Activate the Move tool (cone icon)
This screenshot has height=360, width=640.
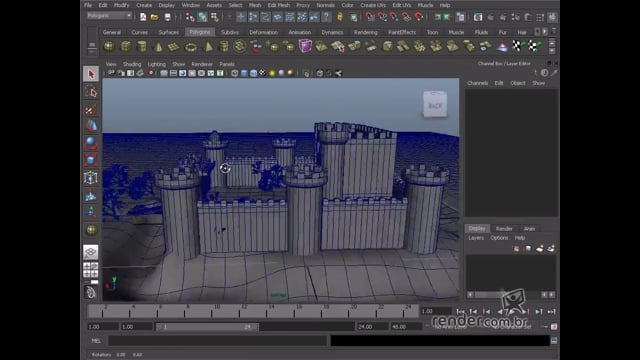pyautogui.click(x=91, y=126)
